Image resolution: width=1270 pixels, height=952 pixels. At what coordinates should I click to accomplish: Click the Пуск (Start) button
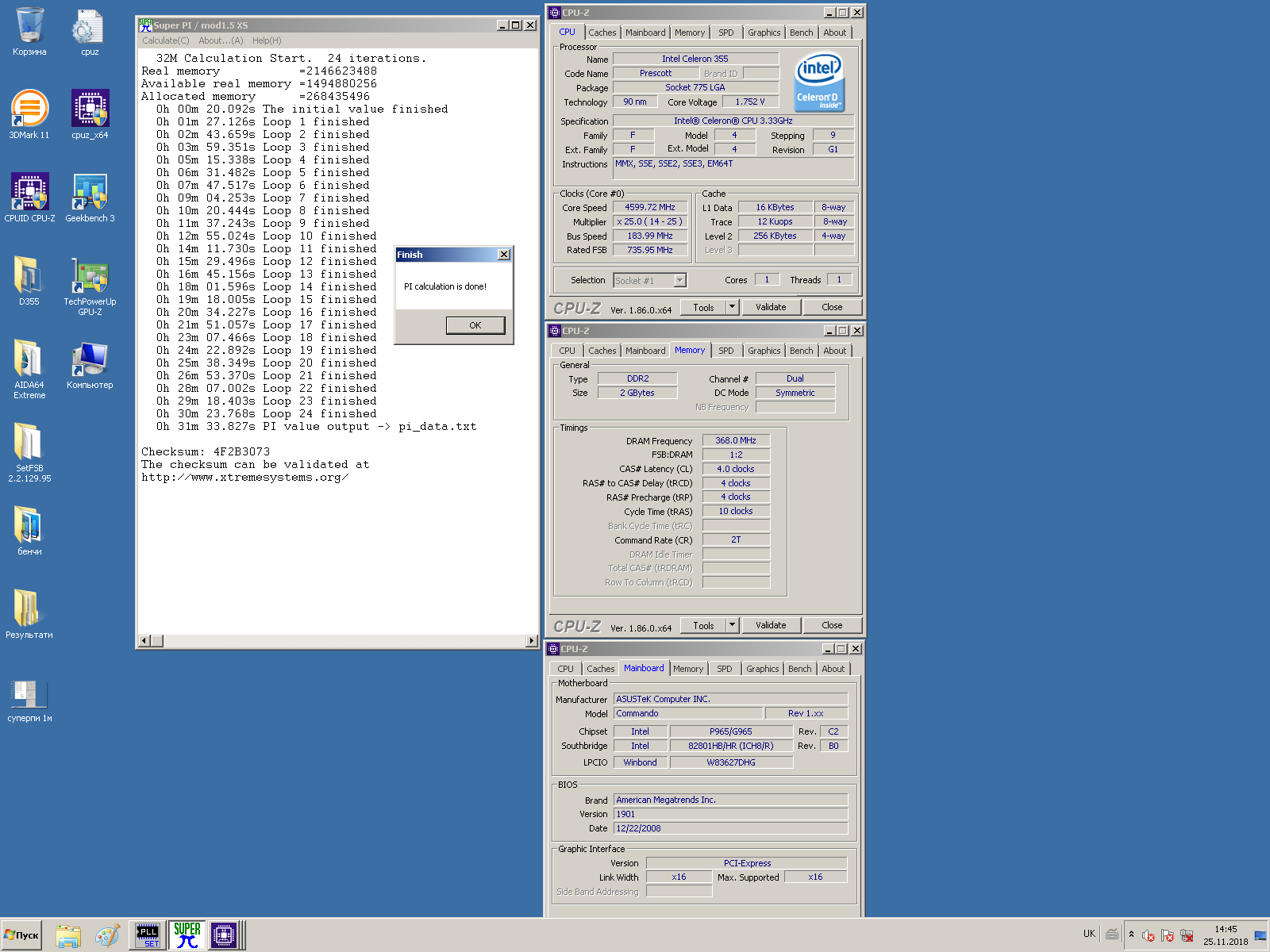(21, 935)
